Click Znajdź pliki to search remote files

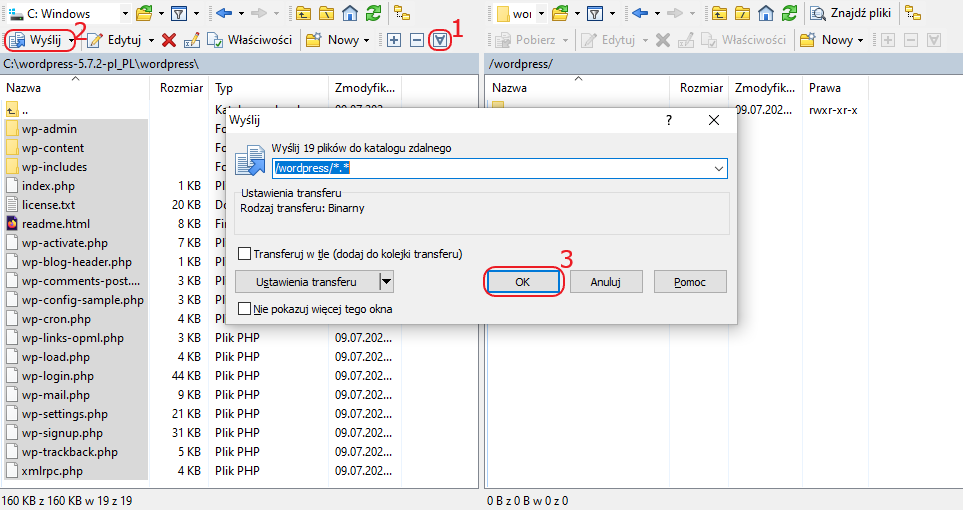pyautogui.click(x=851, y=13)
